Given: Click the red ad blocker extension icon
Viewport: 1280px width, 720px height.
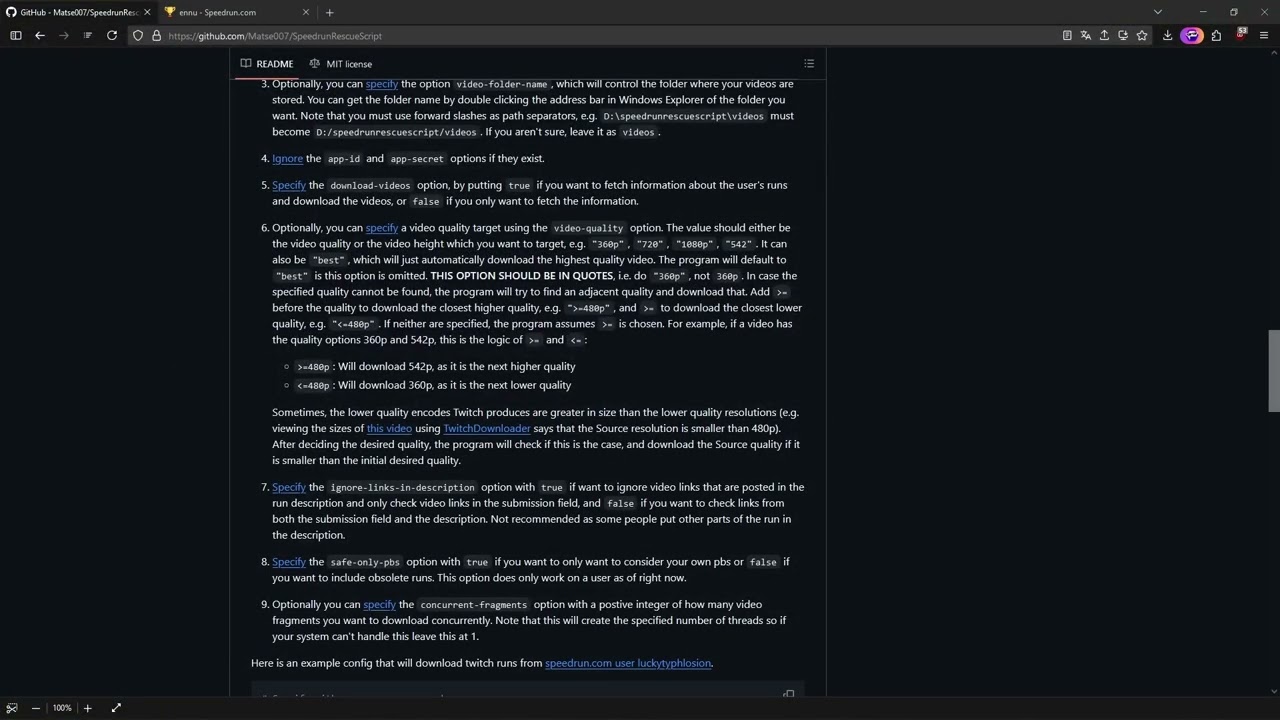Looking at the screenshot, I should point(1241,35).
